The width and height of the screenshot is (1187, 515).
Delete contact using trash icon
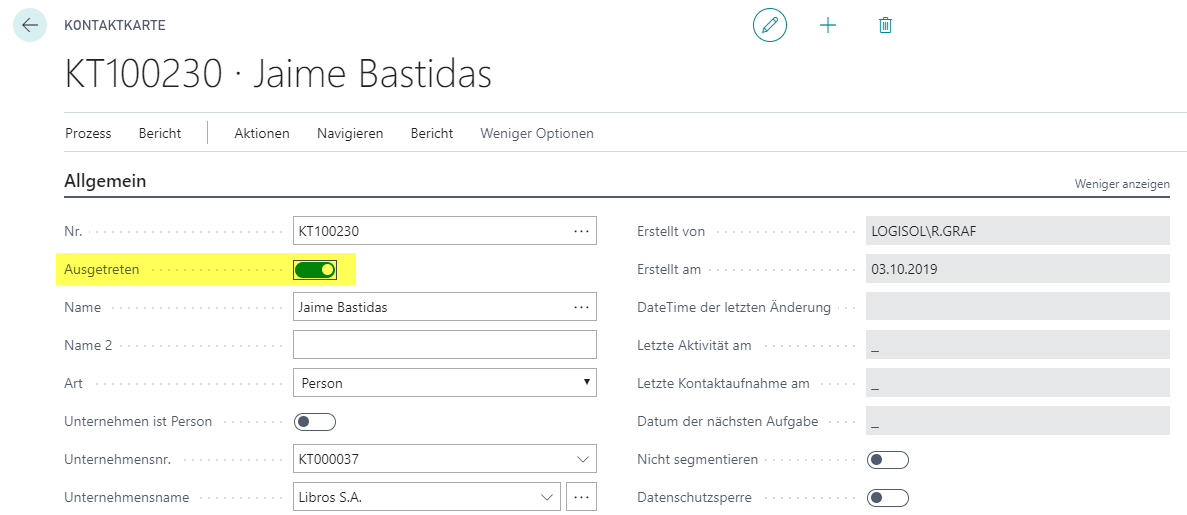tap(885, 25)
